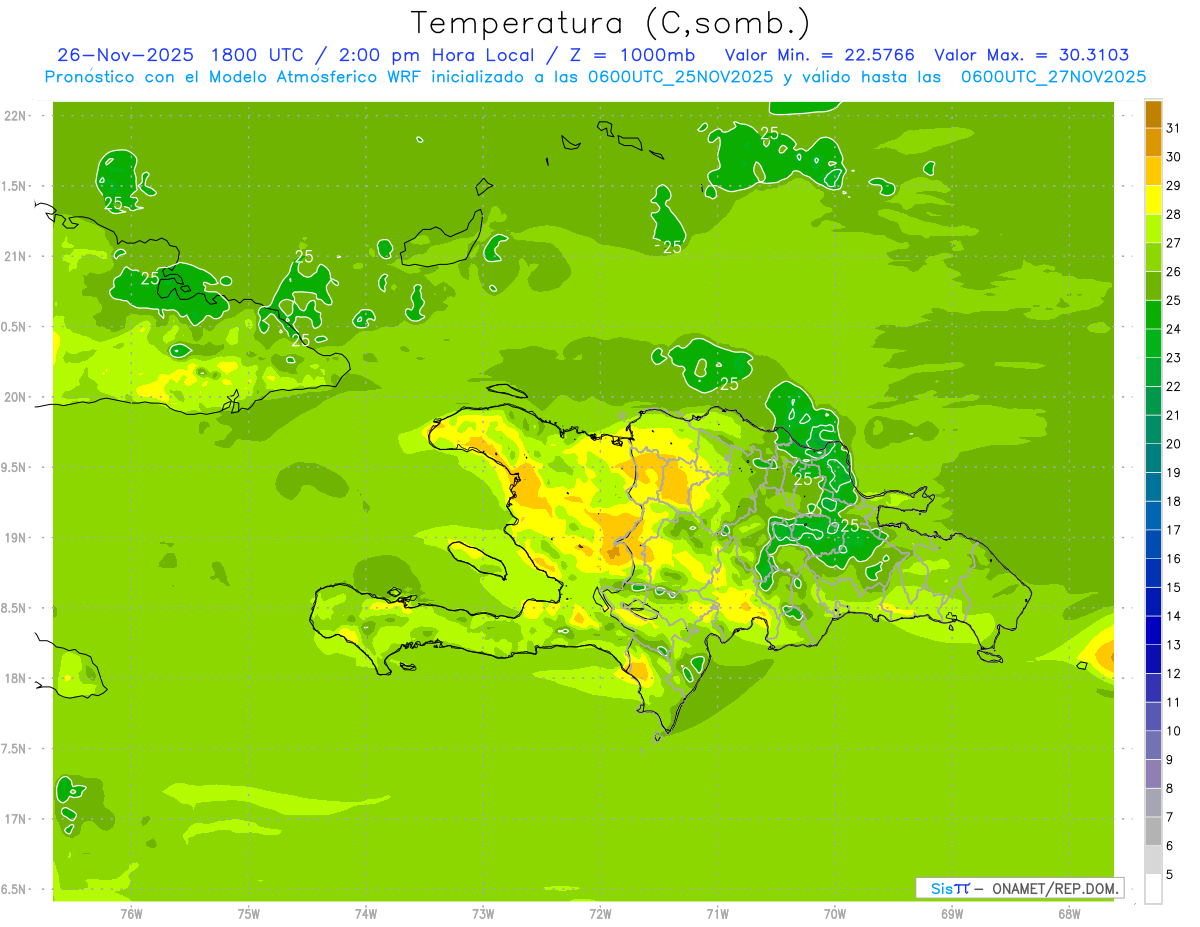Click the color scale value 5
This screenshot has height=927, width=1200.
click(1170, 875)
